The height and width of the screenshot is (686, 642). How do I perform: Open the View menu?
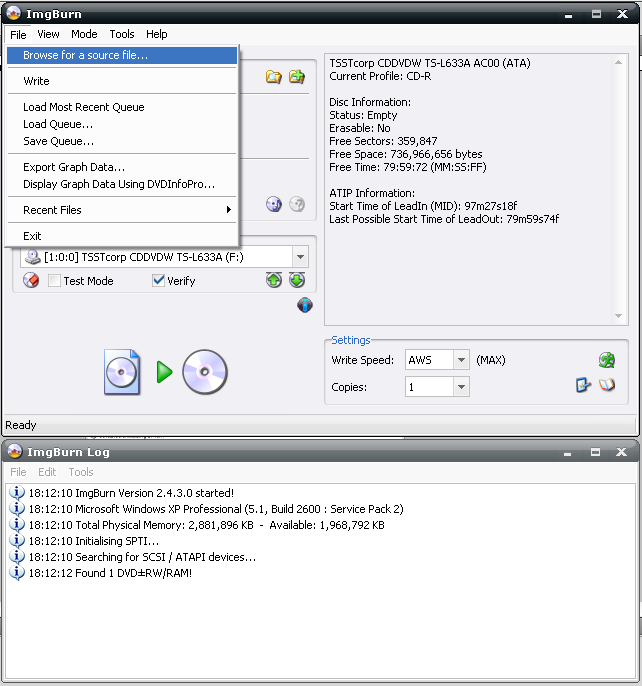coord(48,34)
